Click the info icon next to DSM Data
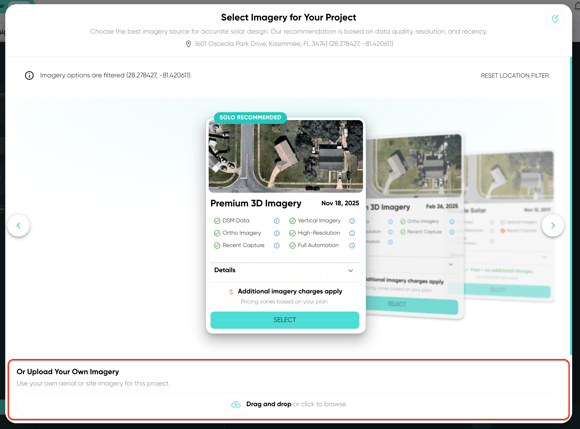580x429 pixels. click(x=277, y=221)
